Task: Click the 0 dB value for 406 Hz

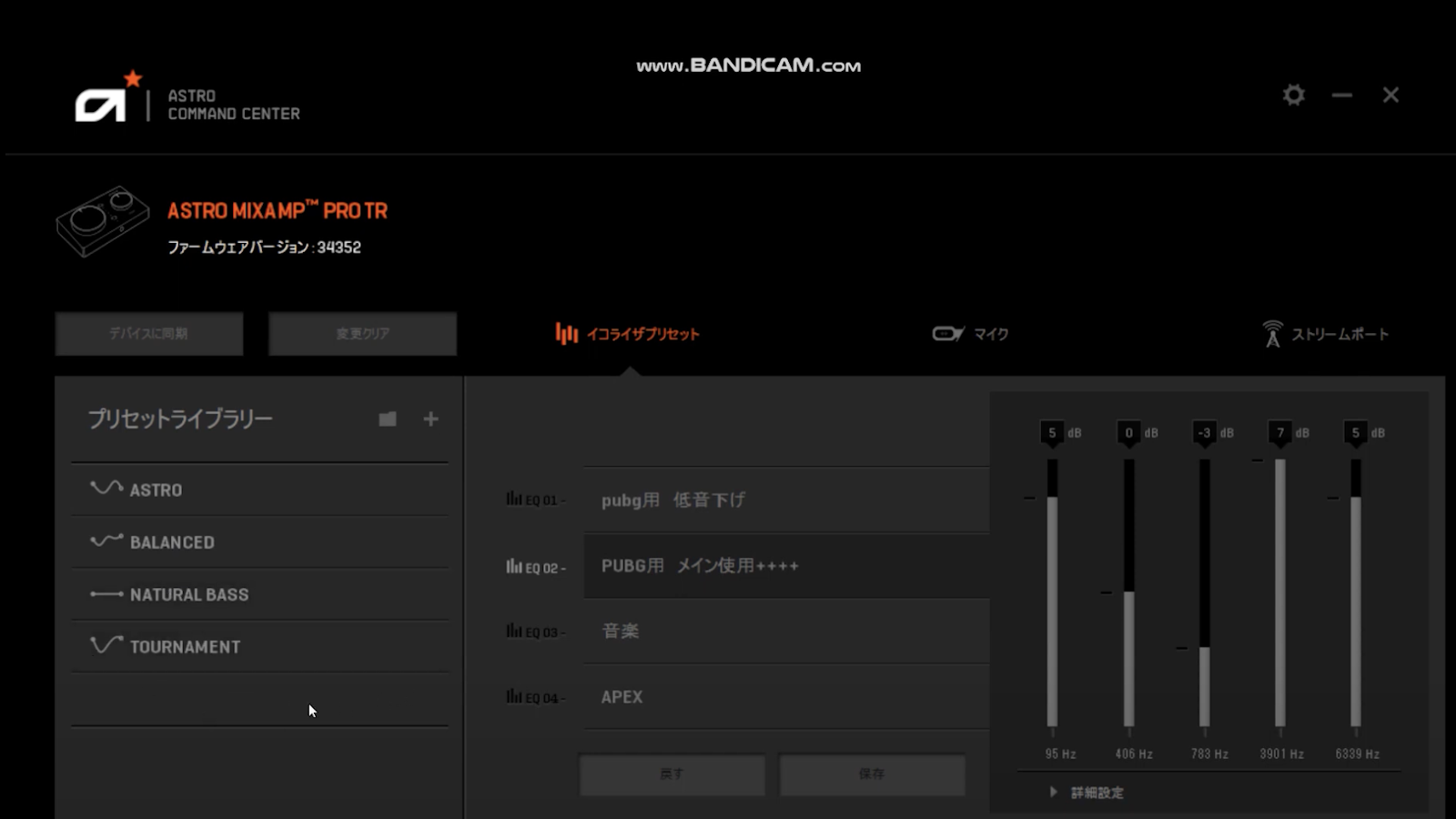Action: pyautogui.click(x=1128, y=432)
